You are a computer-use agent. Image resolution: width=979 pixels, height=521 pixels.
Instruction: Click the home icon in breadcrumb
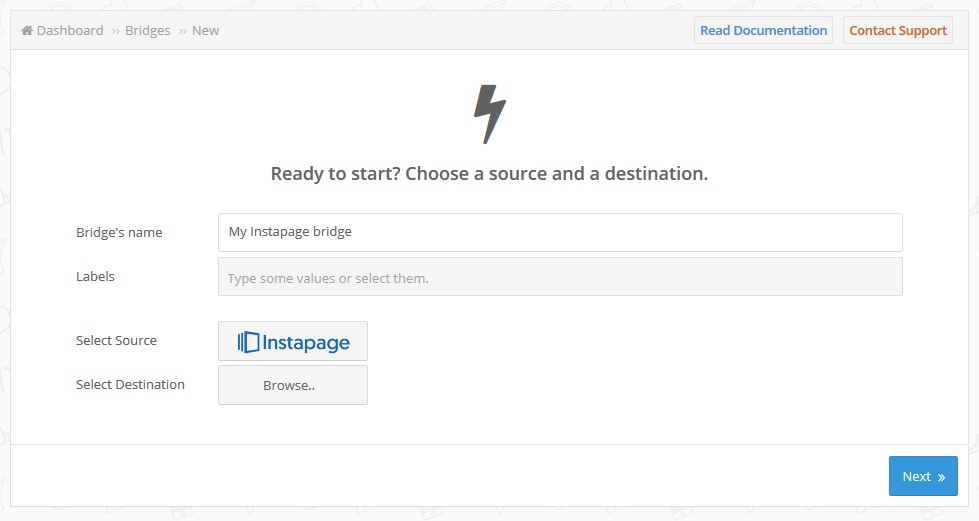tap(27, 31)
